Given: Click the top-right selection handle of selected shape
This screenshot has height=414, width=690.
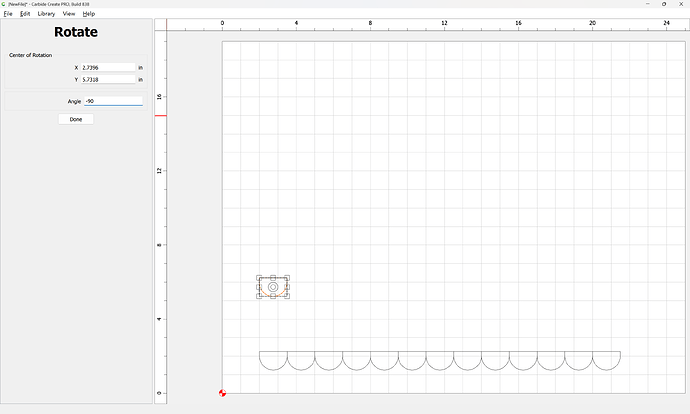Looking at the screenshot, I should (287, 278).
